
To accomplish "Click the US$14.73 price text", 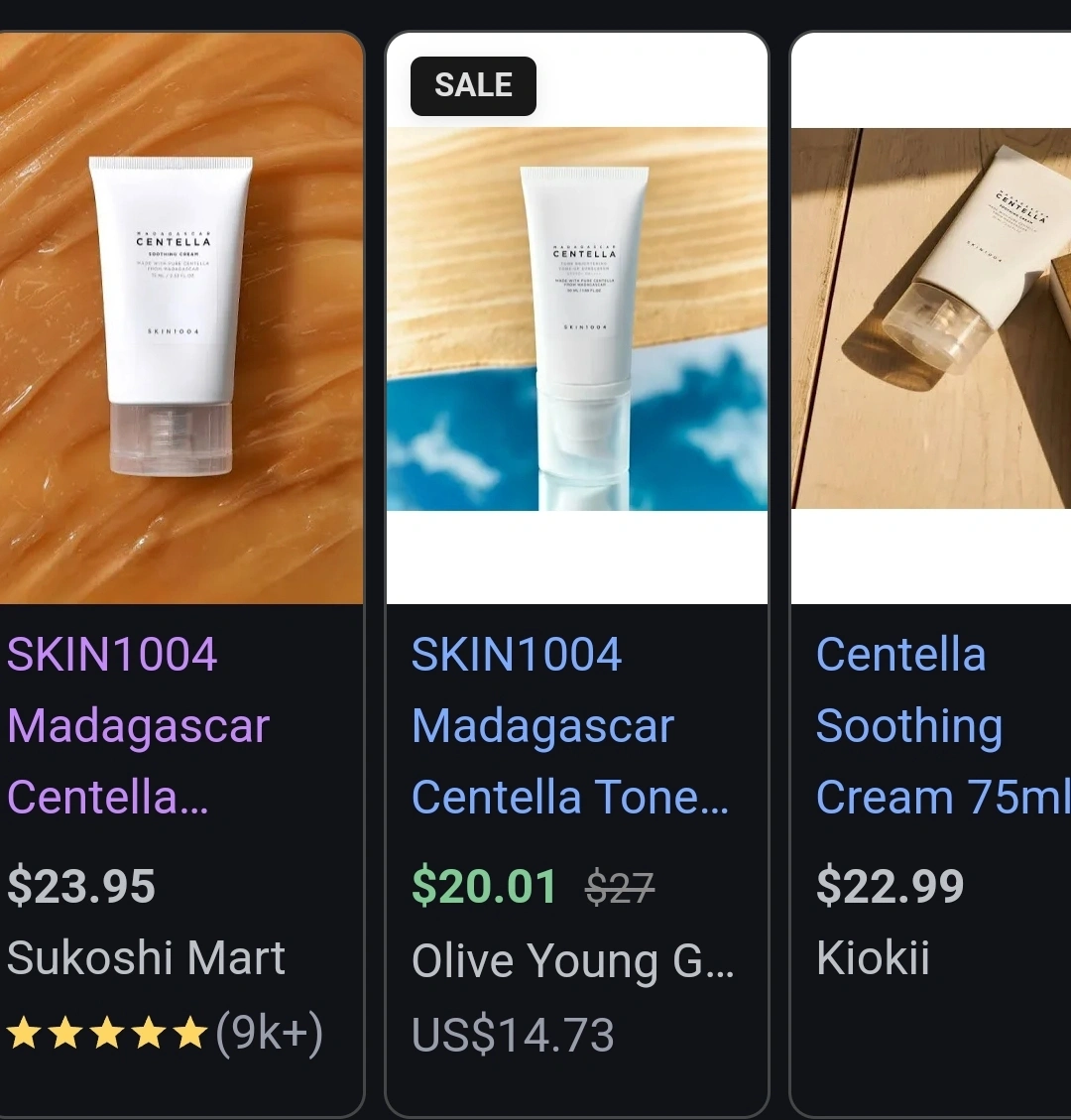I will pos(513,1035).
